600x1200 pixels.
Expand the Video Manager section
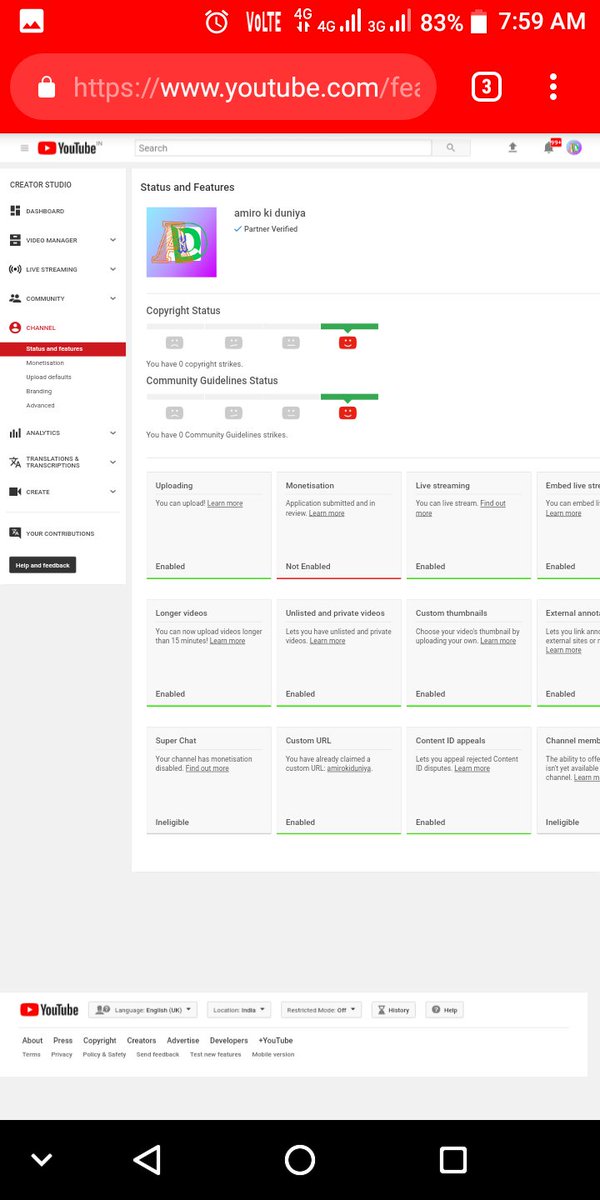point(113,240)
